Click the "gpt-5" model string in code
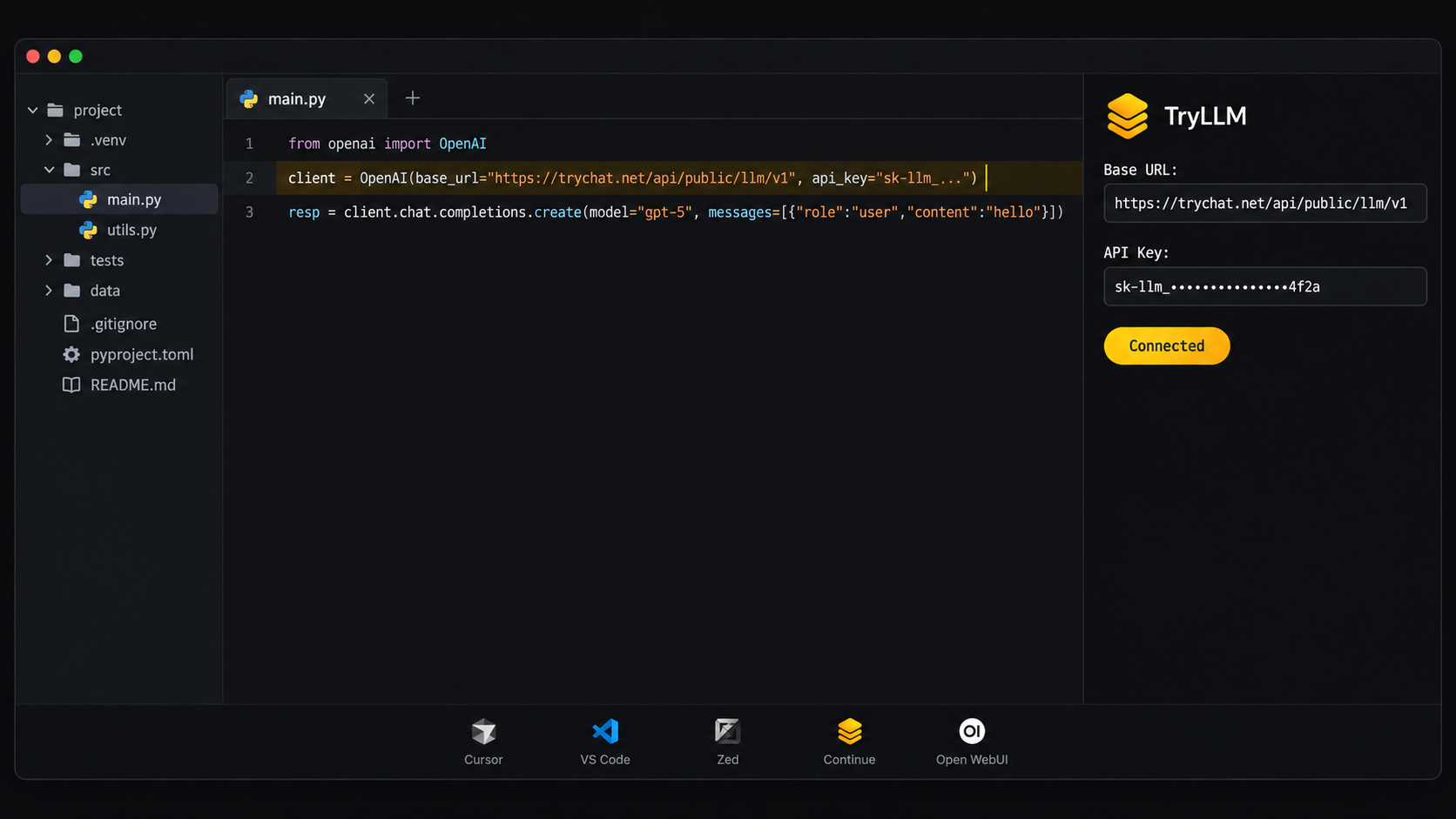 point(664,212)
